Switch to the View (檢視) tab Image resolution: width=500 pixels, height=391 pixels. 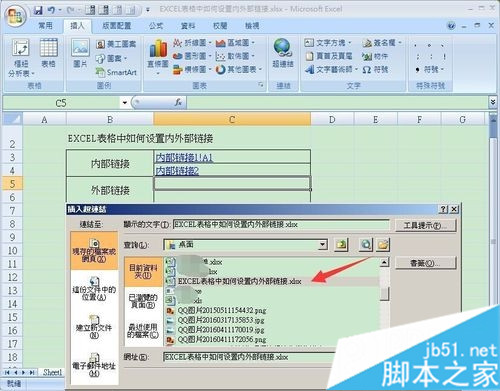252,26
